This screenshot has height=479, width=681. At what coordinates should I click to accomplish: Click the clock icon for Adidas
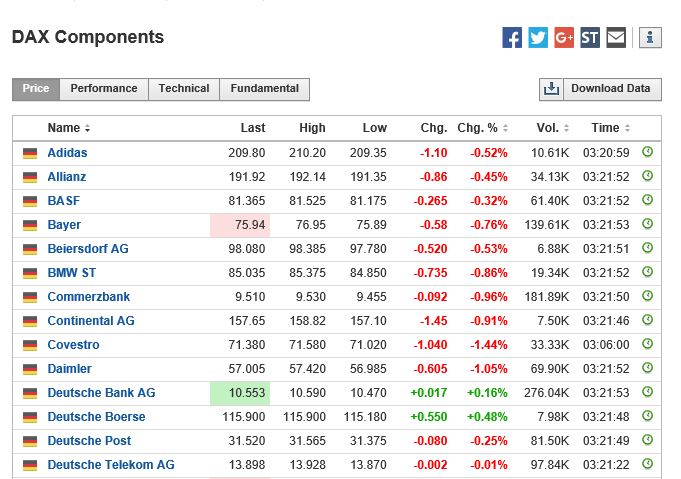(x=647, y=152)
